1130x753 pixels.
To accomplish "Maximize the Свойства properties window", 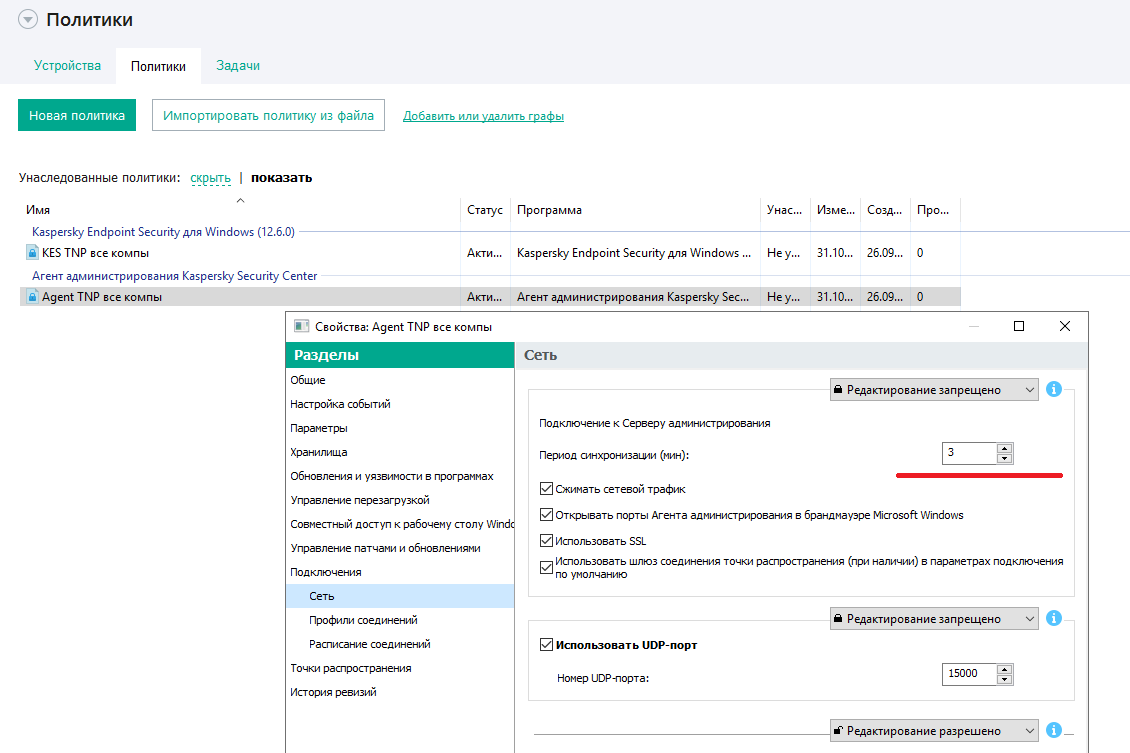I will point(1019,326).
